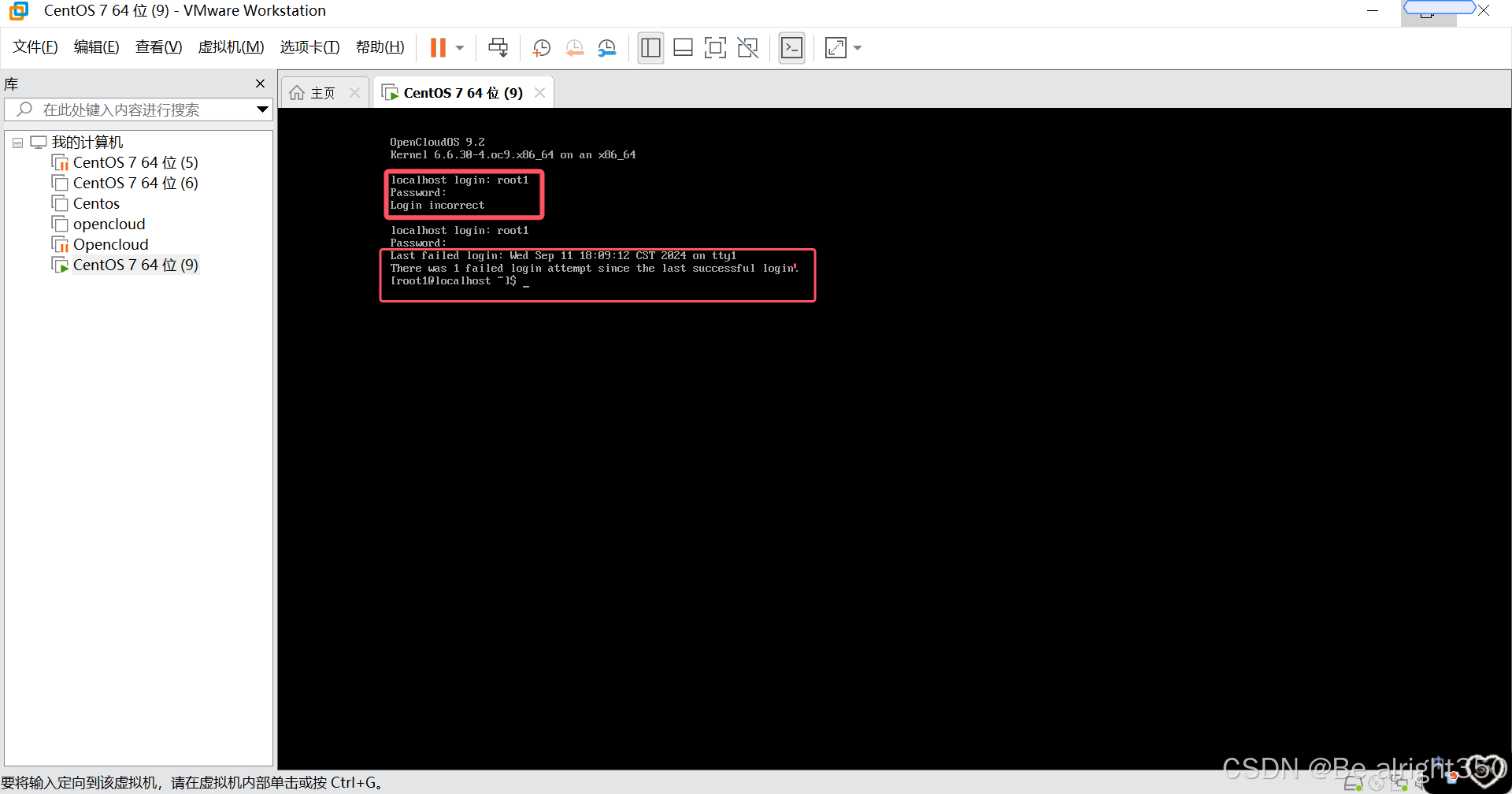Send Ctrl+Alt+Del to the guest
The width and height of the screenshot is (1512, 794).
point(498,47)
